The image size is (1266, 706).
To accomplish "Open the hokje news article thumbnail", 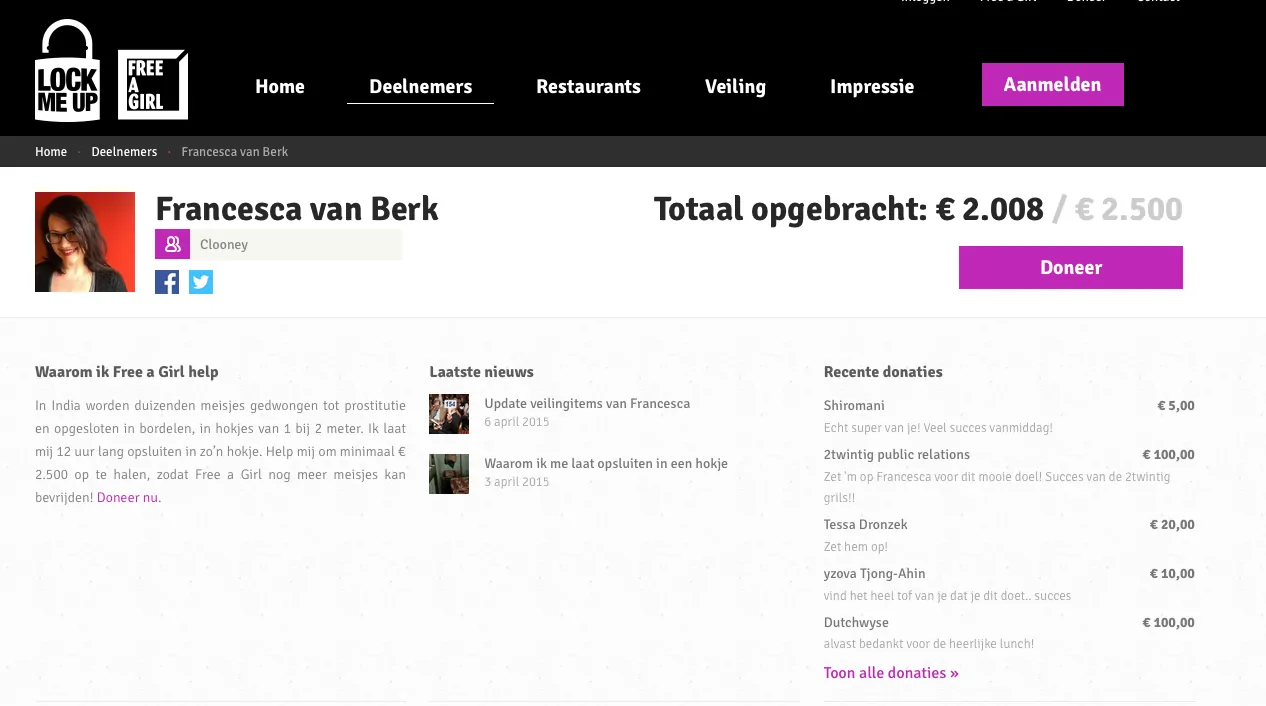I will (x=449, y=474).
